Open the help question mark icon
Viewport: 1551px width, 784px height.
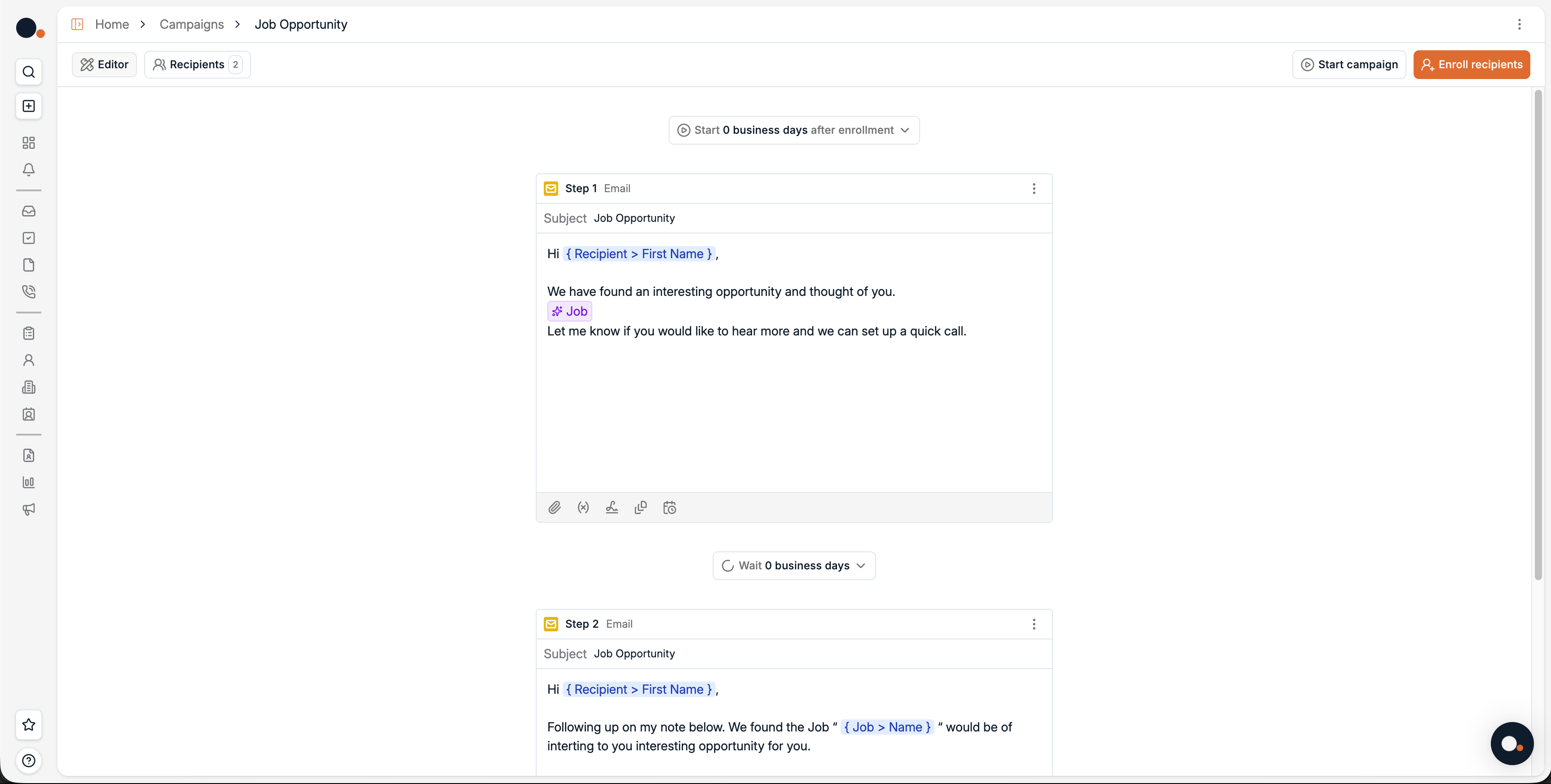[28, 761]
